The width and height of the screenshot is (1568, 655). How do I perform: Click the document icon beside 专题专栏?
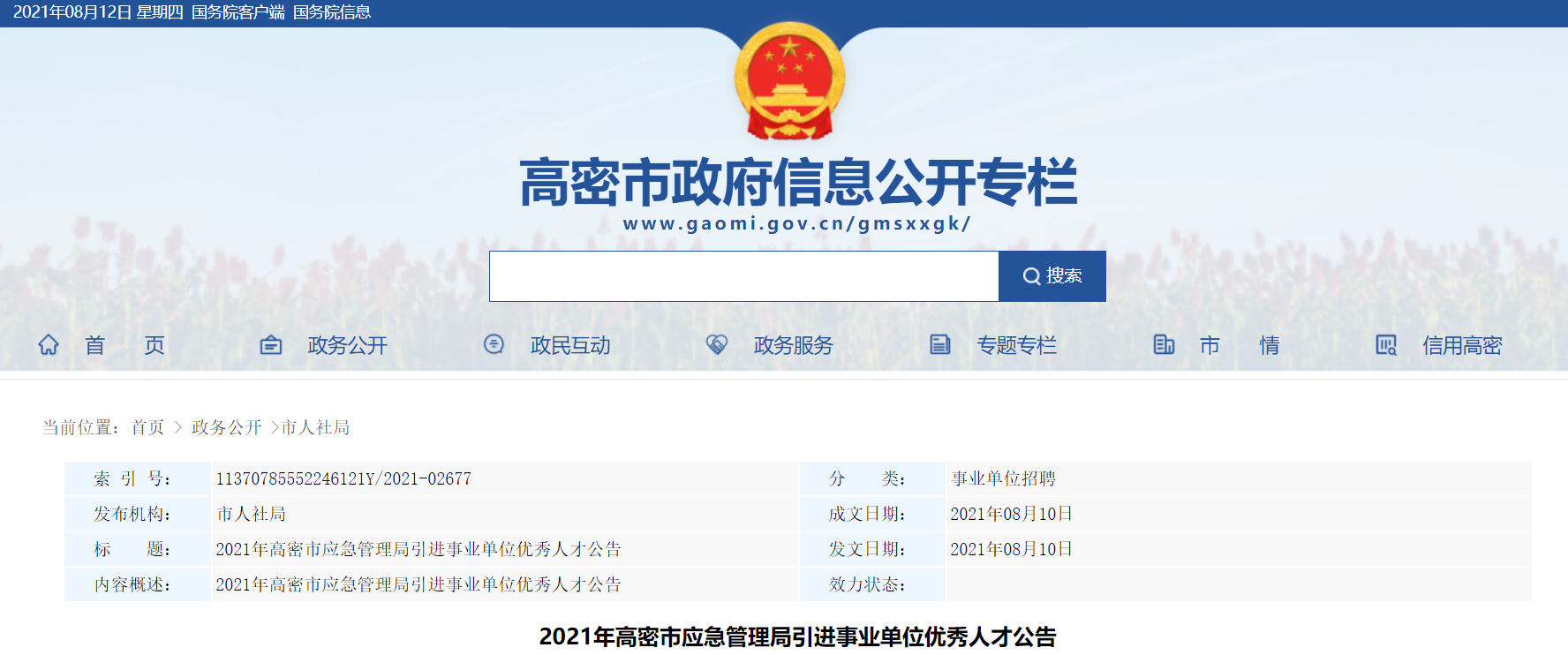[940, 344]
